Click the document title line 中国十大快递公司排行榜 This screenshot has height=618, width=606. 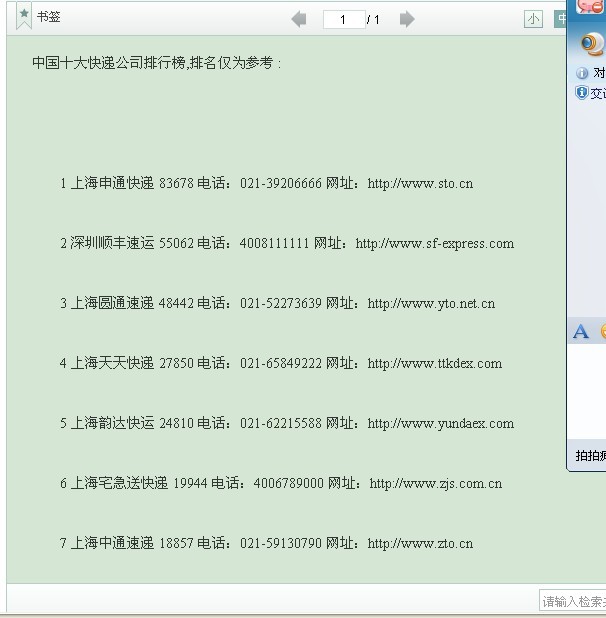tap(156, 63)
